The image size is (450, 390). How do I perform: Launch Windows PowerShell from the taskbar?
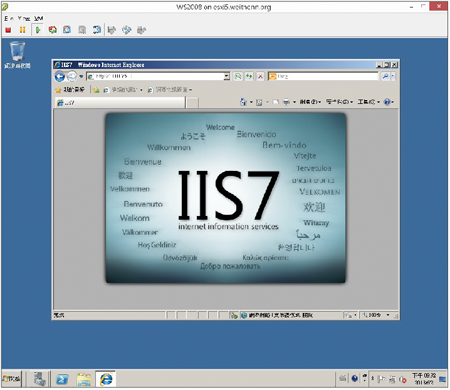[x=62, y=379]
